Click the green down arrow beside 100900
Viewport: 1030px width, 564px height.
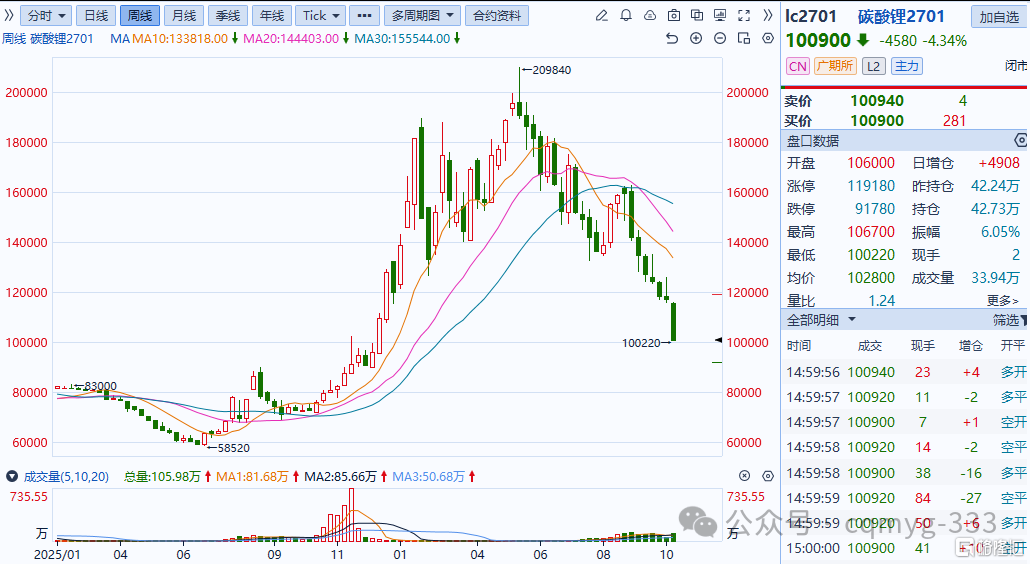click(x=863, y=40)
